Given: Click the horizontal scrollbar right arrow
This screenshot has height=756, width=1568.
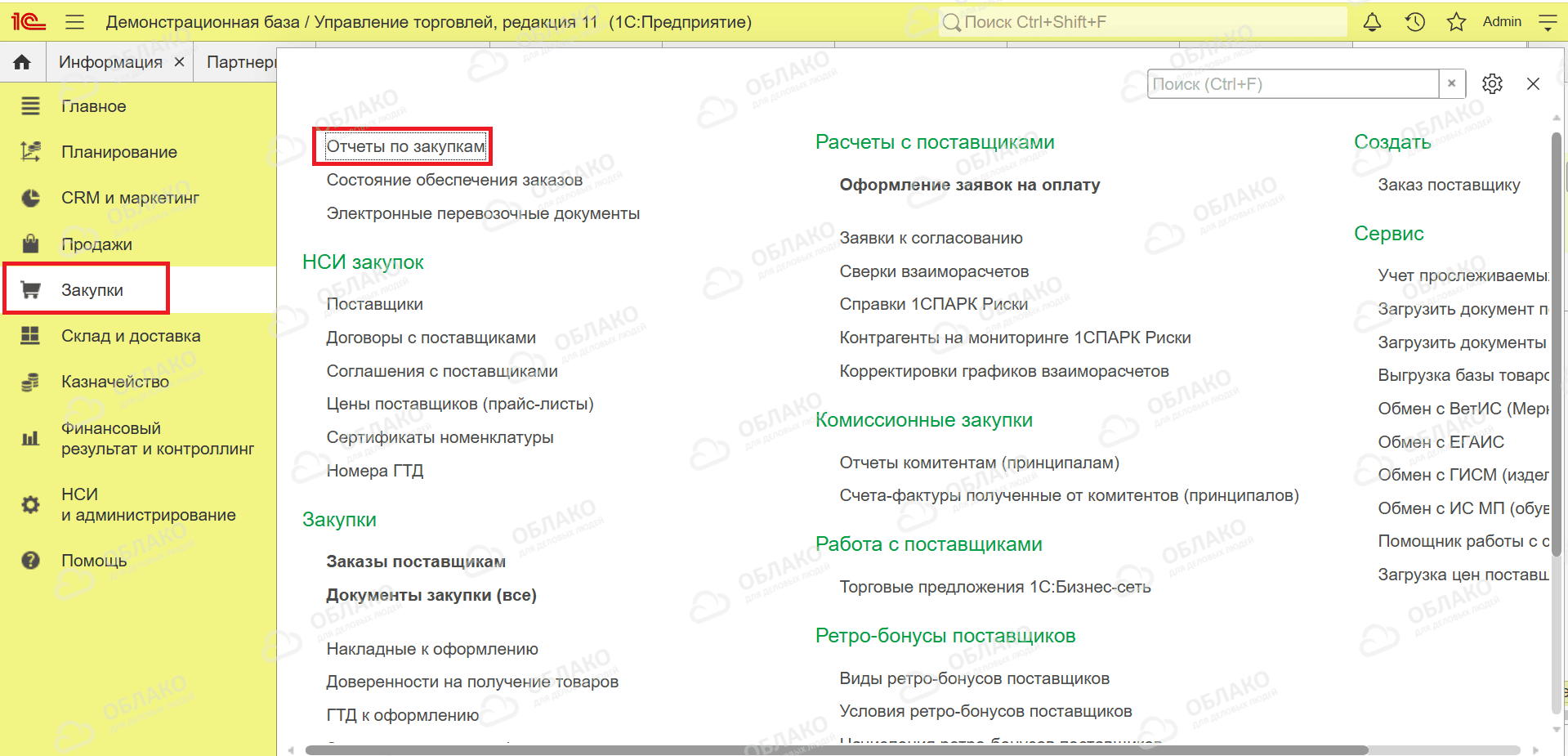Looking at the screenshot, I should coord(1535,749).
